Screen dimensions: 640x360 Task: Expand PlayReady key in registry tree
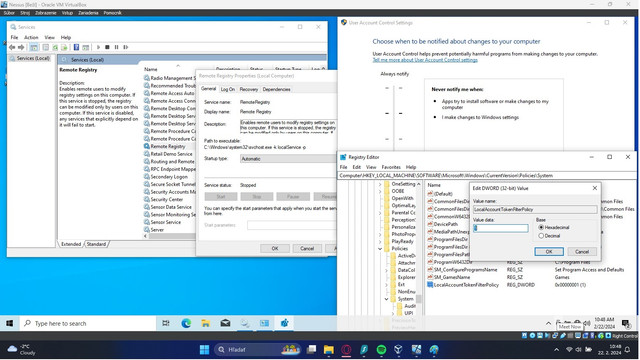(380, 242)
